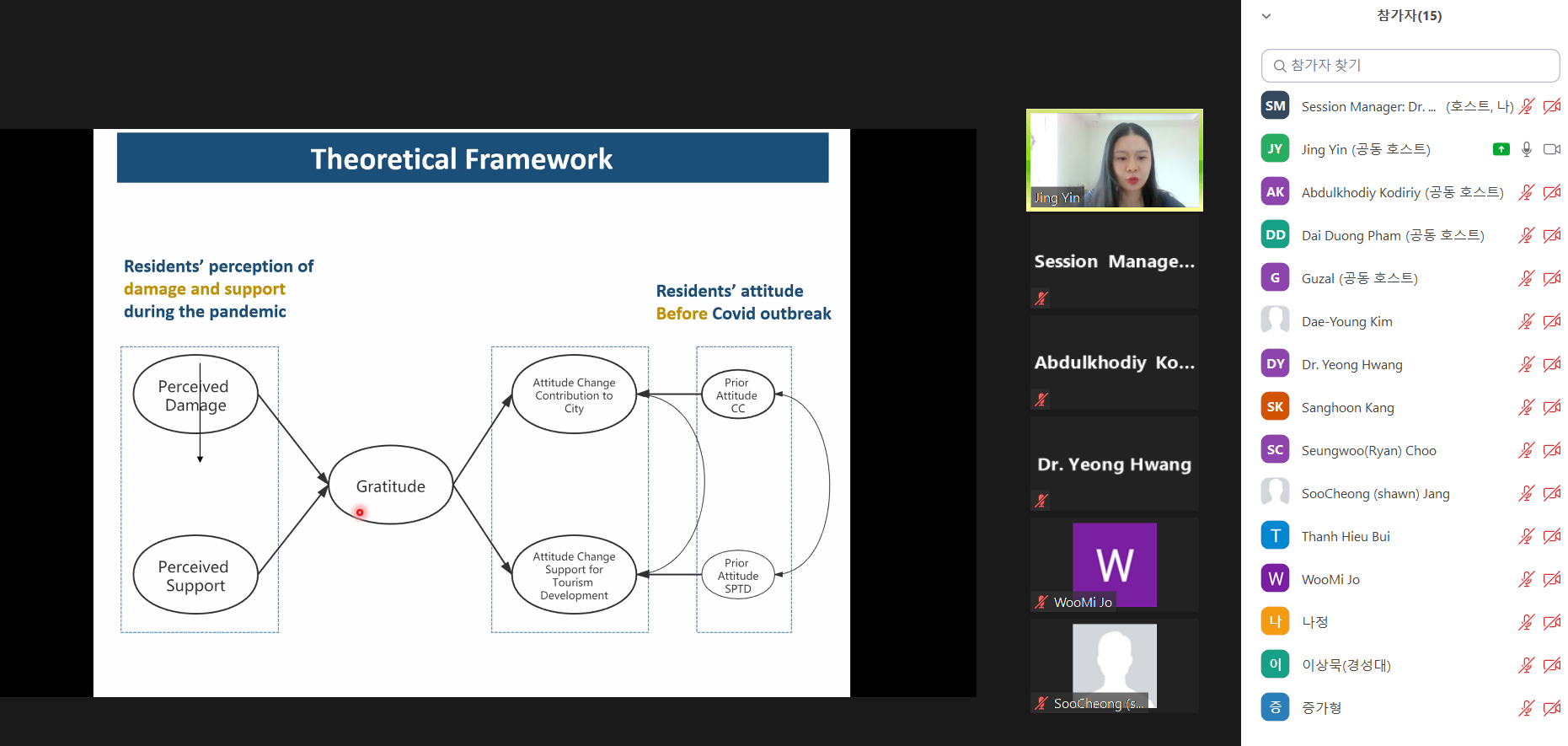Click the DY avatar of Dr. Yeong Hwang
This screenshot has width=1568, height=746.
click(1275, 364)
